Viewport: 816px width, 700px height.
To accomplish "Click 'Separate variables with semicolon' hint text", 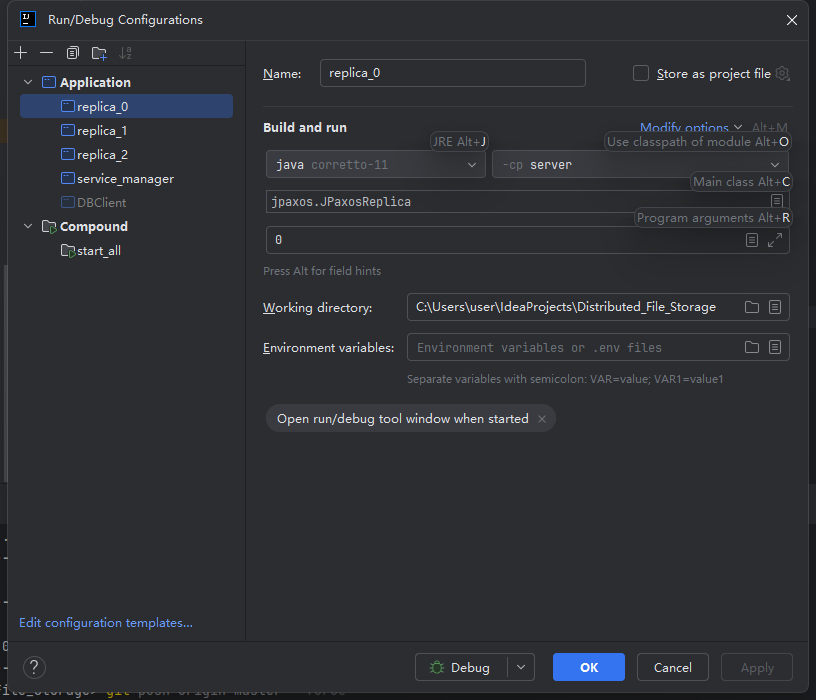I will tap(565, 379).
